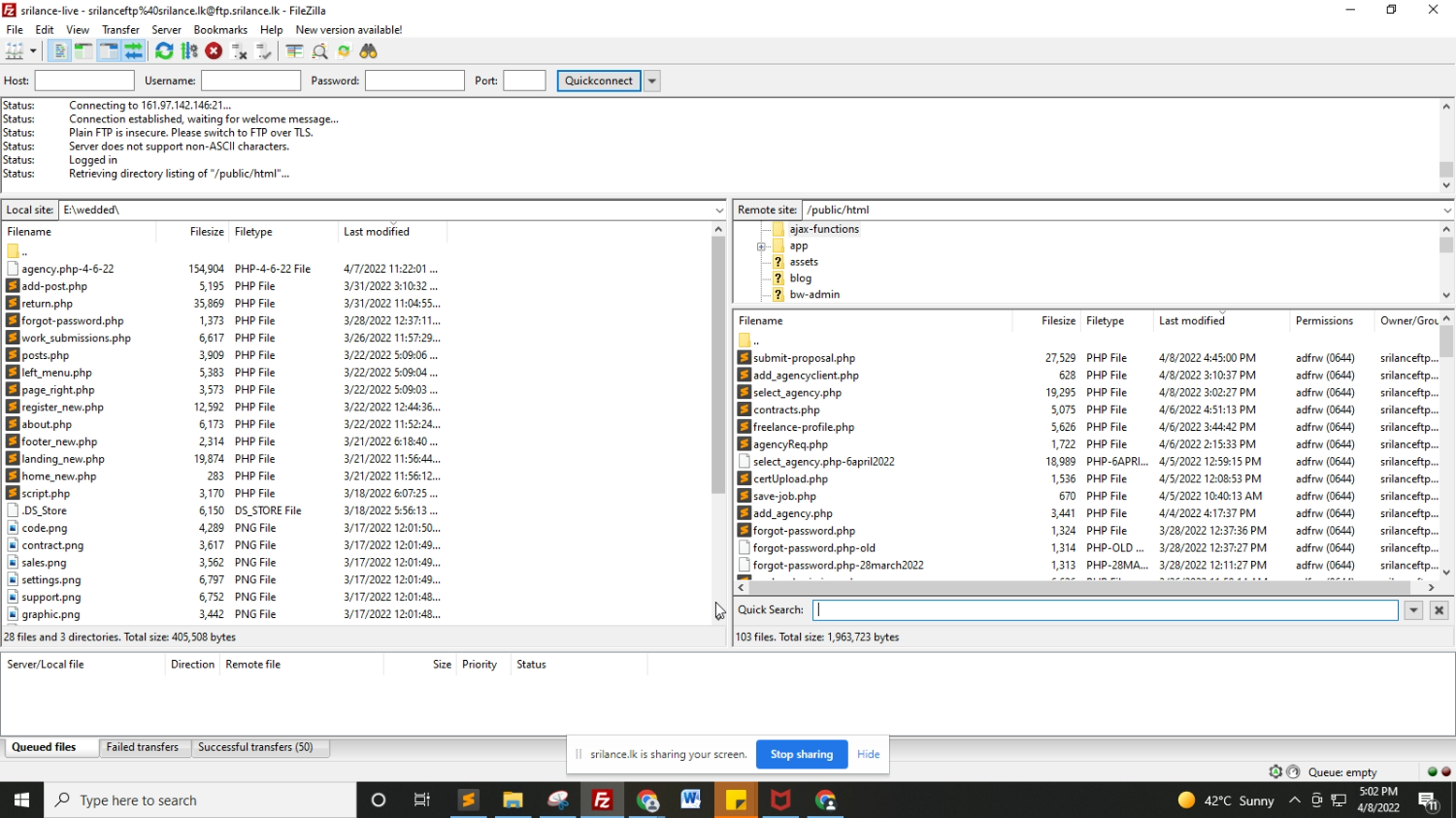The image size is (1456, 818).
Task: Click the binoculars file search icon
Action: pyautogui.click(x=369, y=51)
